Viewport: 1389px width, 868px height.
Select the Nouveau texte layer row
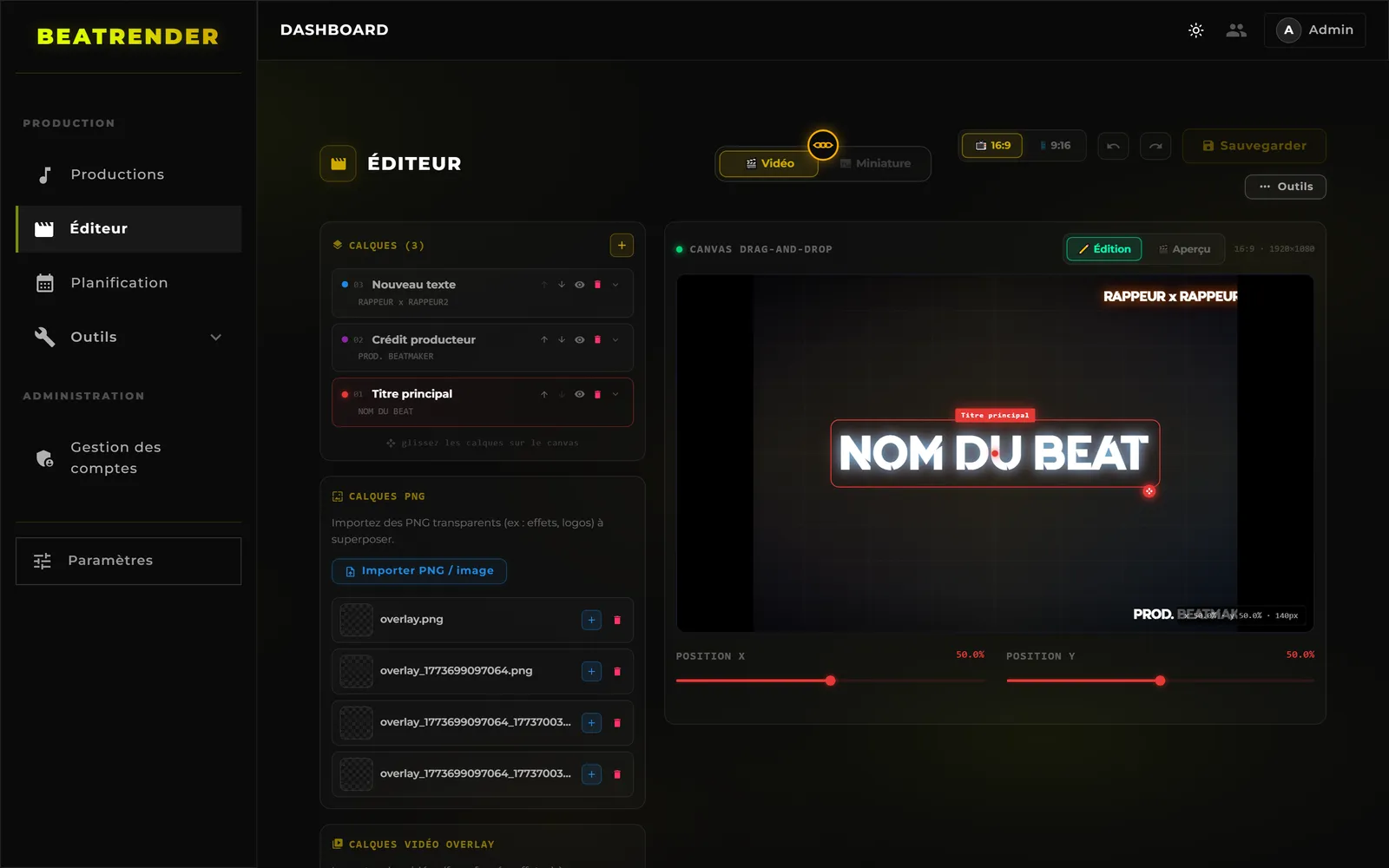click(x=483, y=293)
